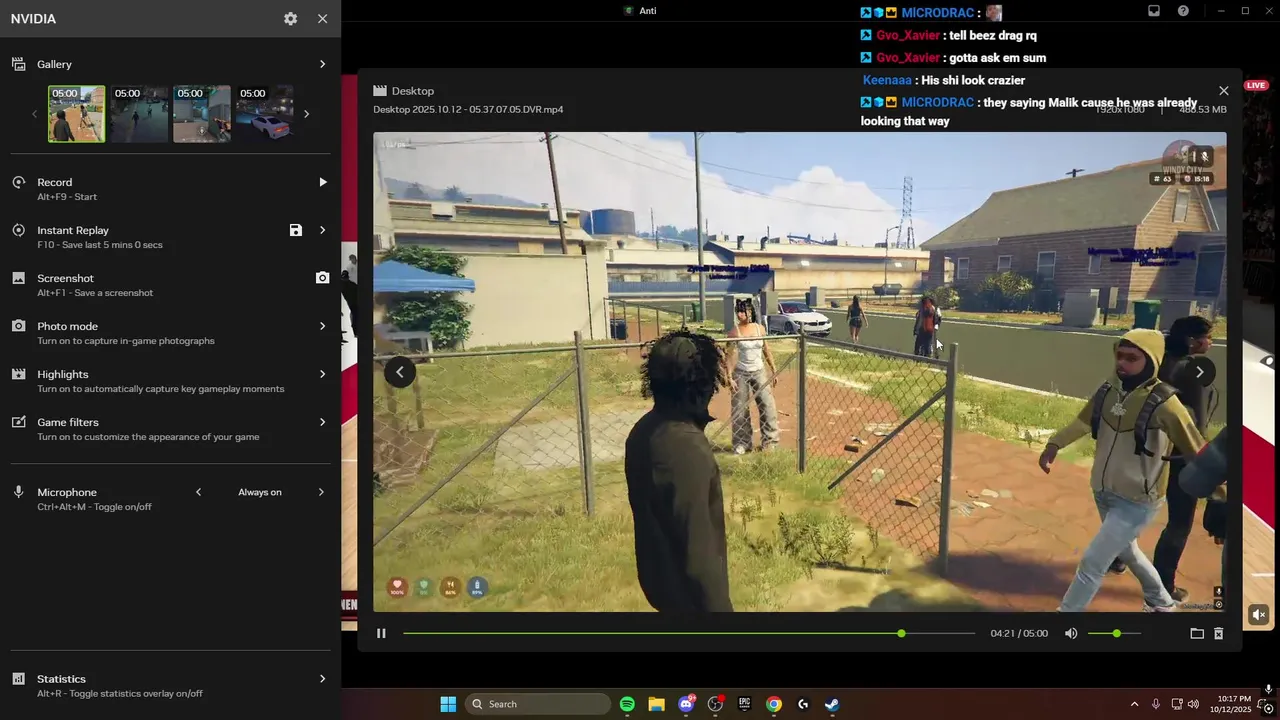Show previous gallery thumbnails arrow

34,114
